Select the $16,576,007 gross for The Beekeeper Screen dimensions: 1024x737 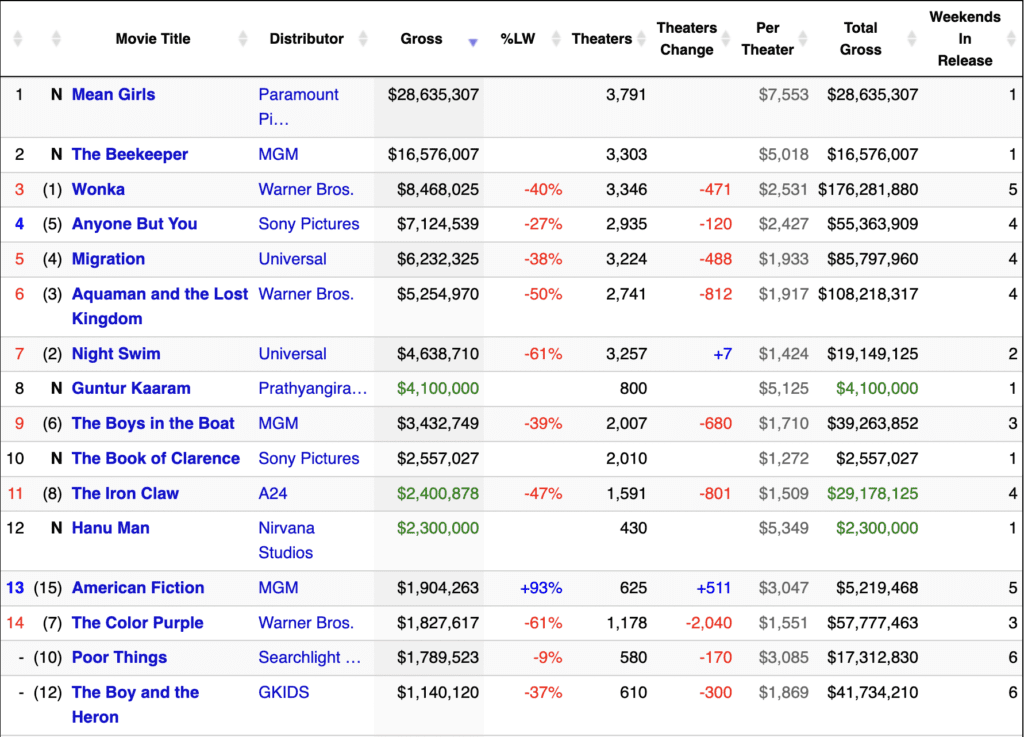(433, 155)
